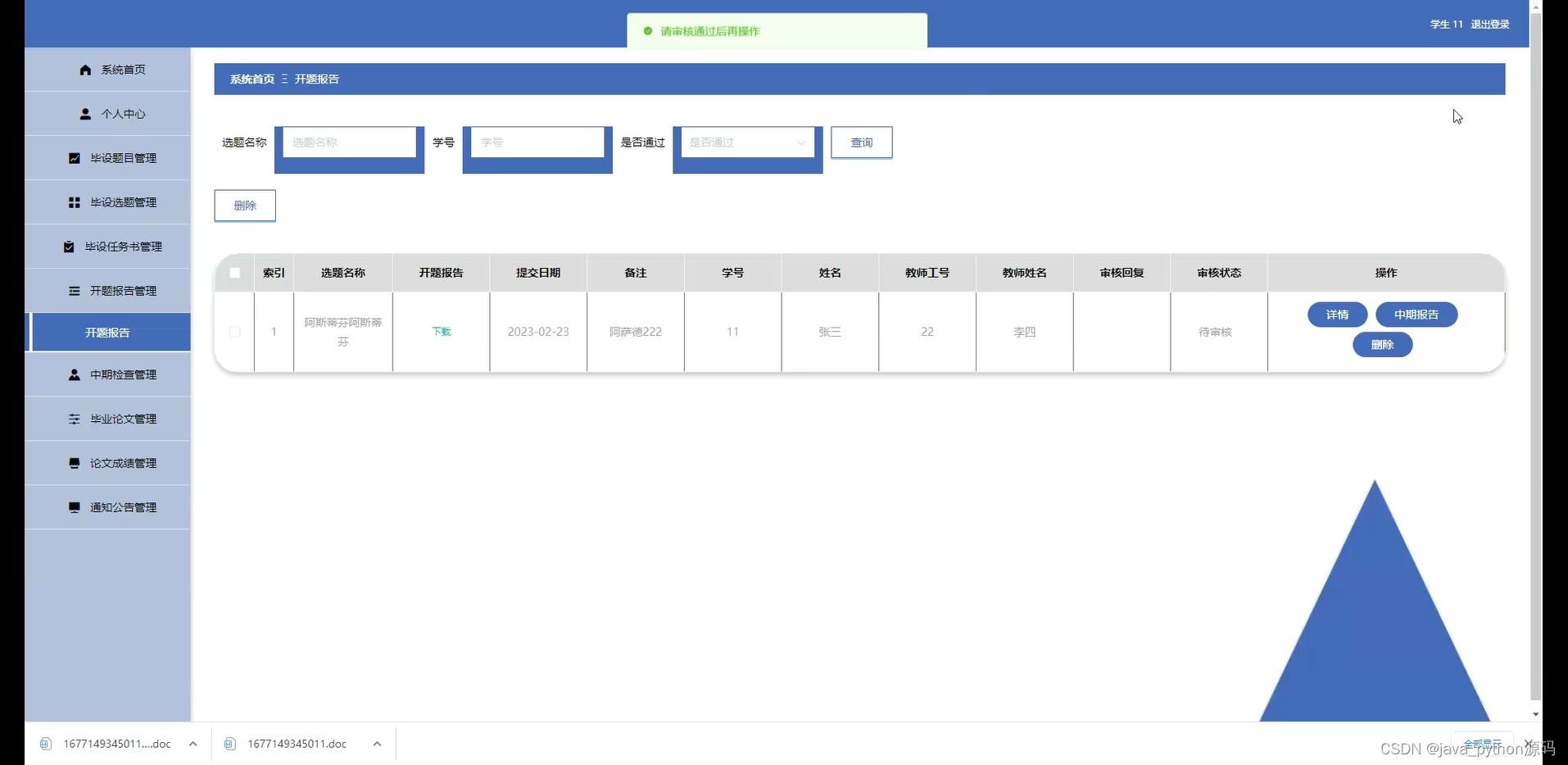This screenshot has height=765, width=1568.
Task: Click the clipboard icon beside 毕设任务书管理
Action: point(69,247)
